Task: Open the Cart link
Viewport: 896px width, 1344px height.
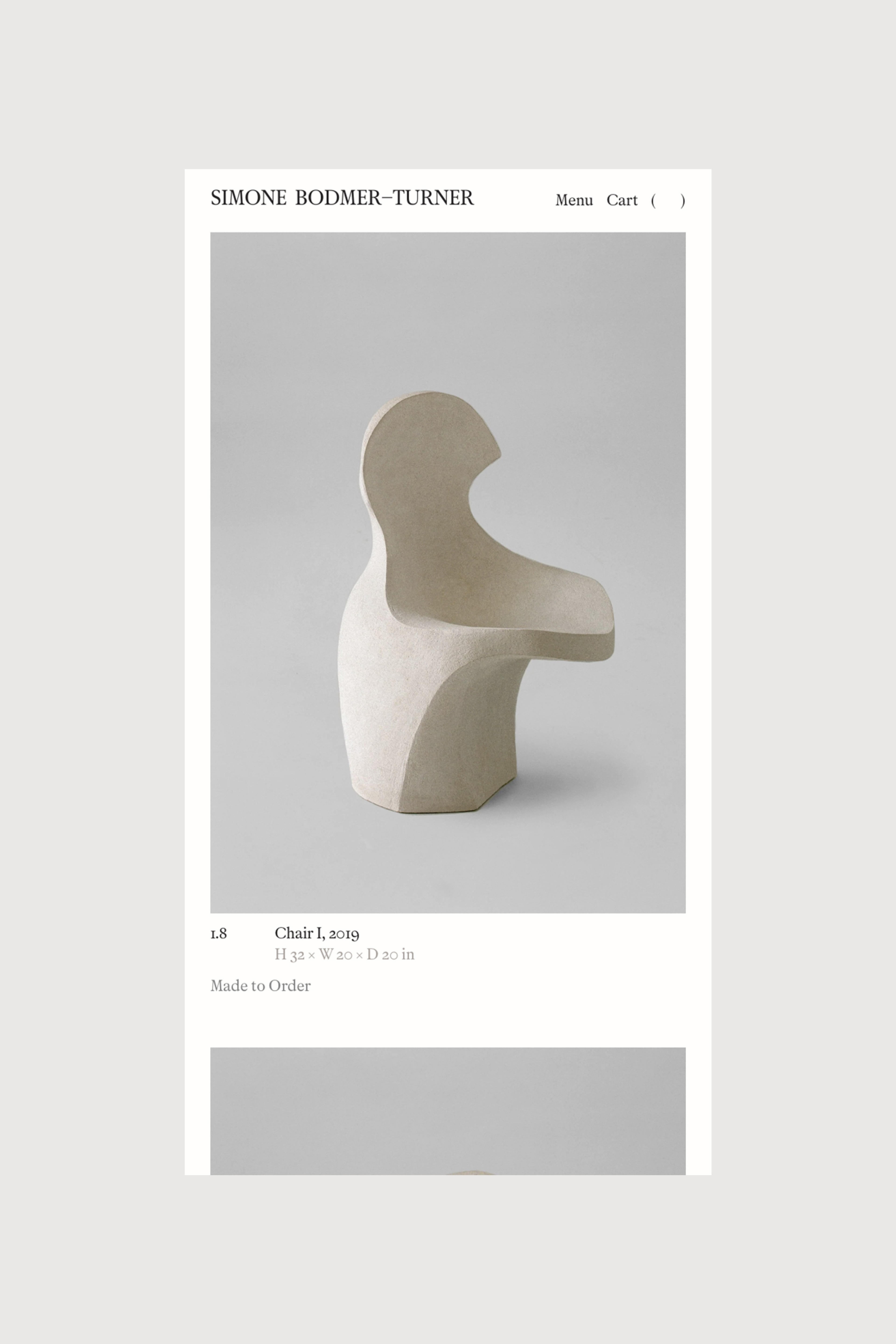Action: pos(622,200)
